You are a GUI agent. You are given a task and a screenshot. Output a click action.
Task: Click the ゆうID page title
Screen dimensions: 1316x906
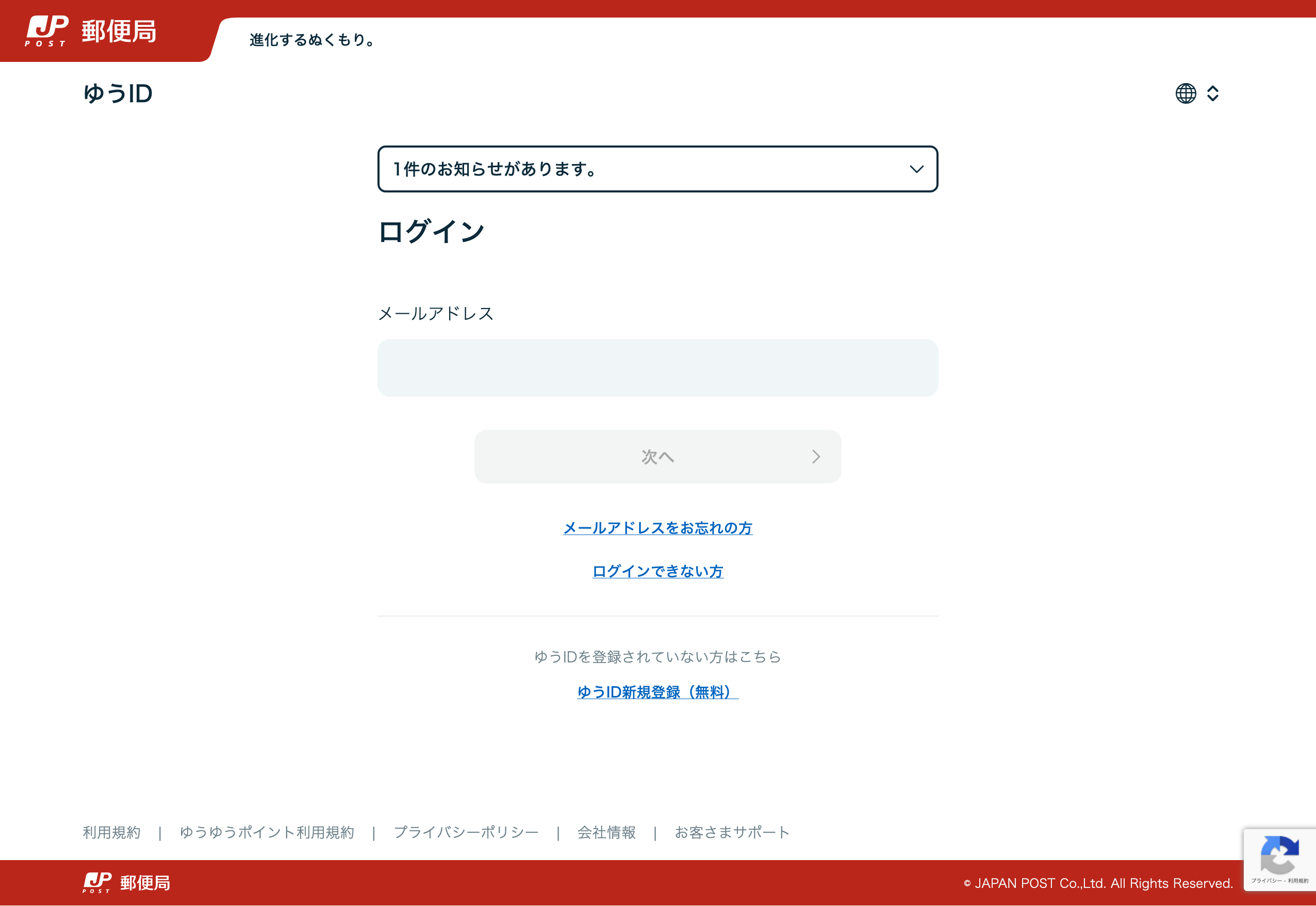tap(118, 94)
